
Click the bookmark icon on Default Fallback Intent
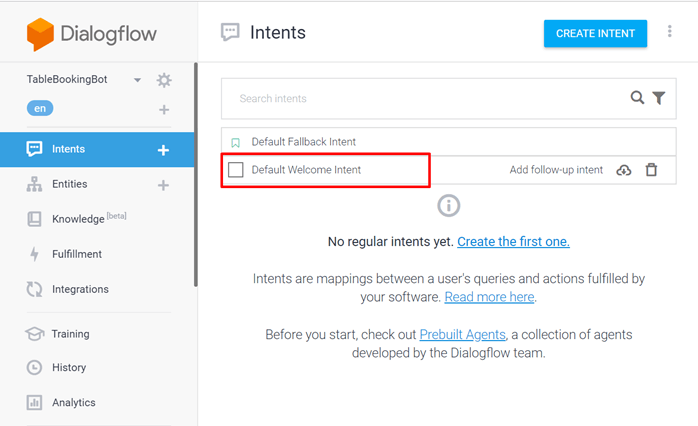pos(235,142)
